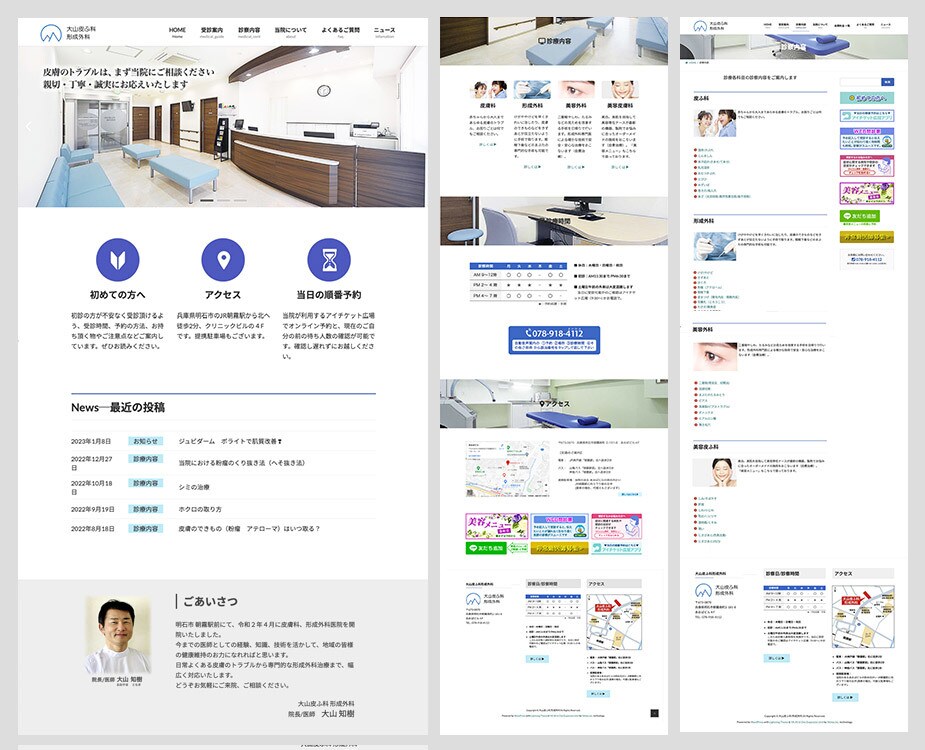Image resolution: width=925 pixels, height=750 pixels.
Task: Click 詳しくは under the right page footer hours
Action: [777, 658]
